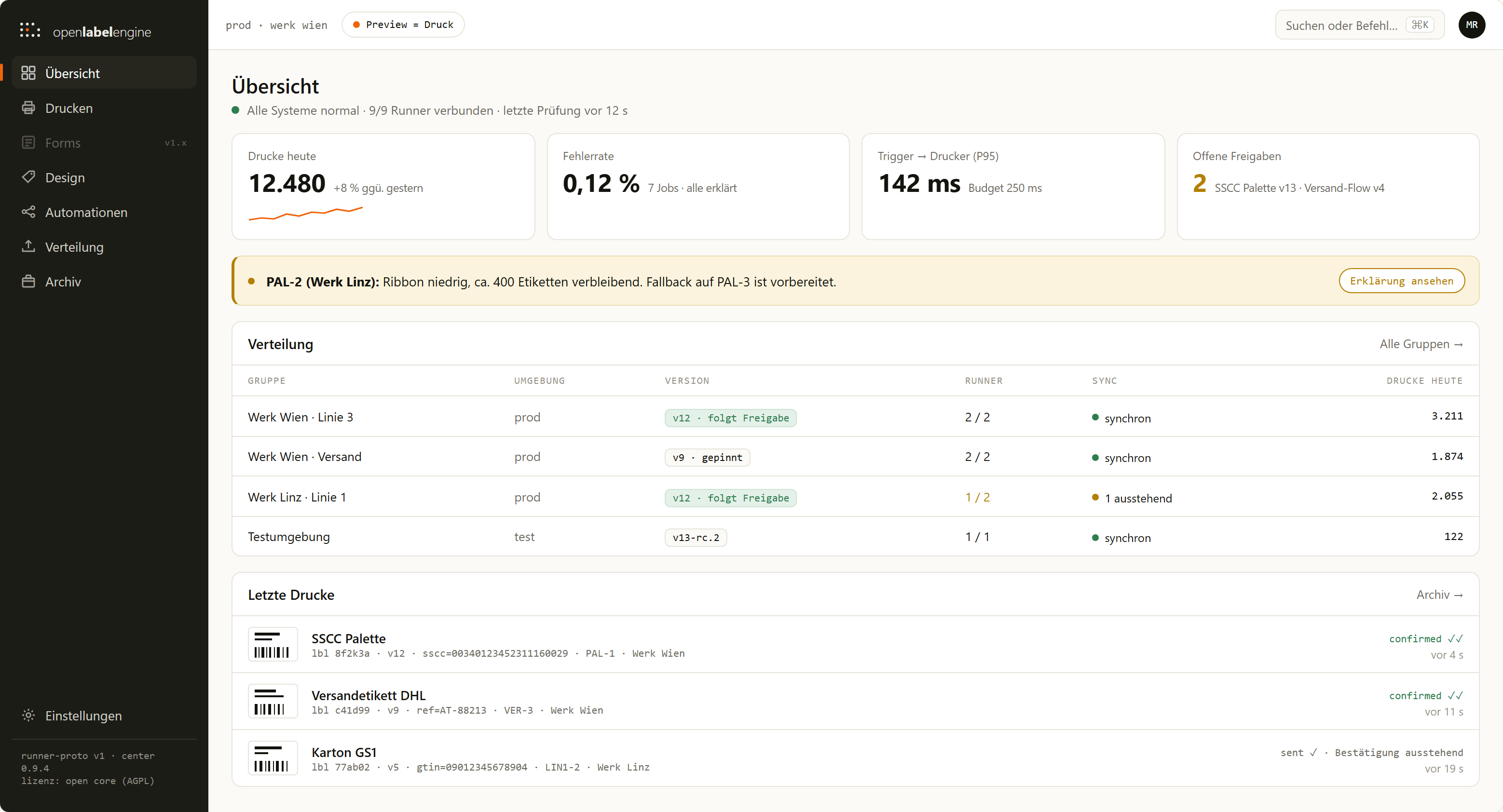Open Archiv in the sidebar
This screenshot has height=812, width=1503.
click(x=104, y=281)
